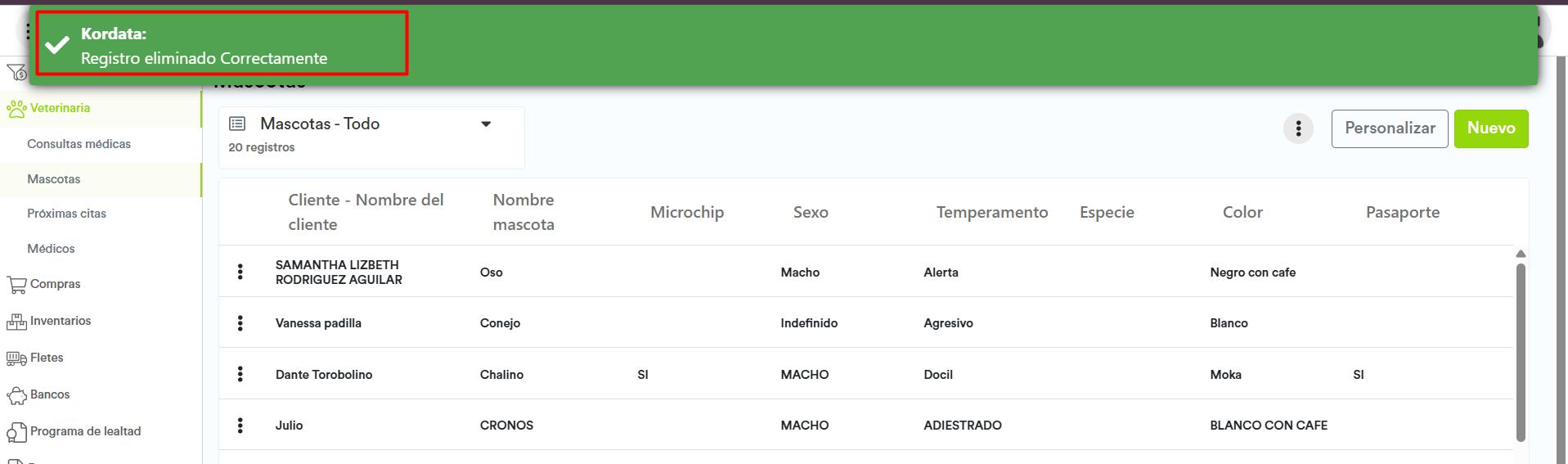Click the Compras shopping cart icon
The height and width of the screenshot is (464, 1568).
(x=16, y=285)
